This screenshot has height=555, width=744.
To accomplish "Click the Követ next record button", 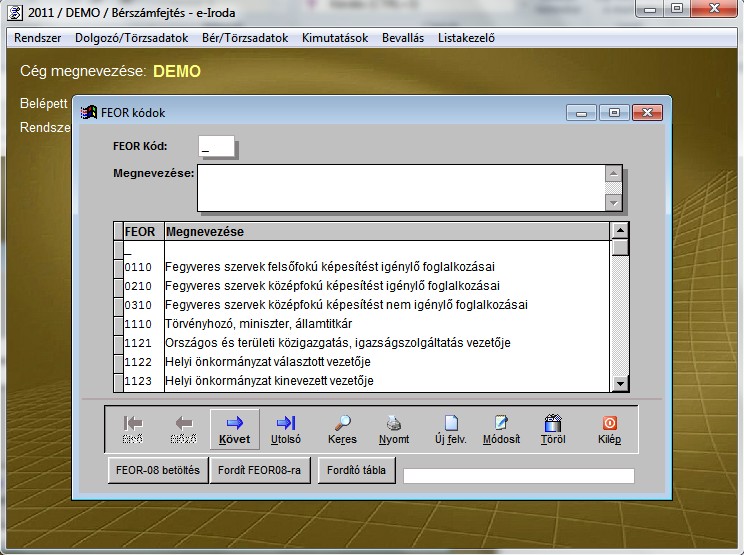I will (x=234, y=428).
